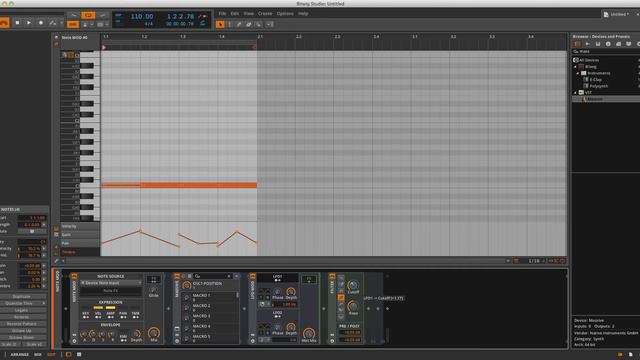The image size is (640, 360).
Task: Click the Duplicate button
Action: click(21, 297)
